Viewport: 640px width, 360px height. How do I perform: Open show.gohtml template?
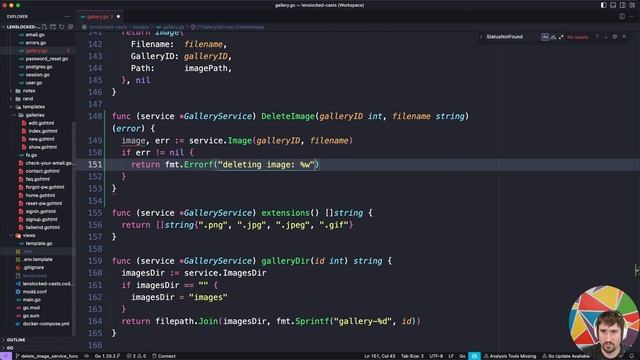pos(42,147)
